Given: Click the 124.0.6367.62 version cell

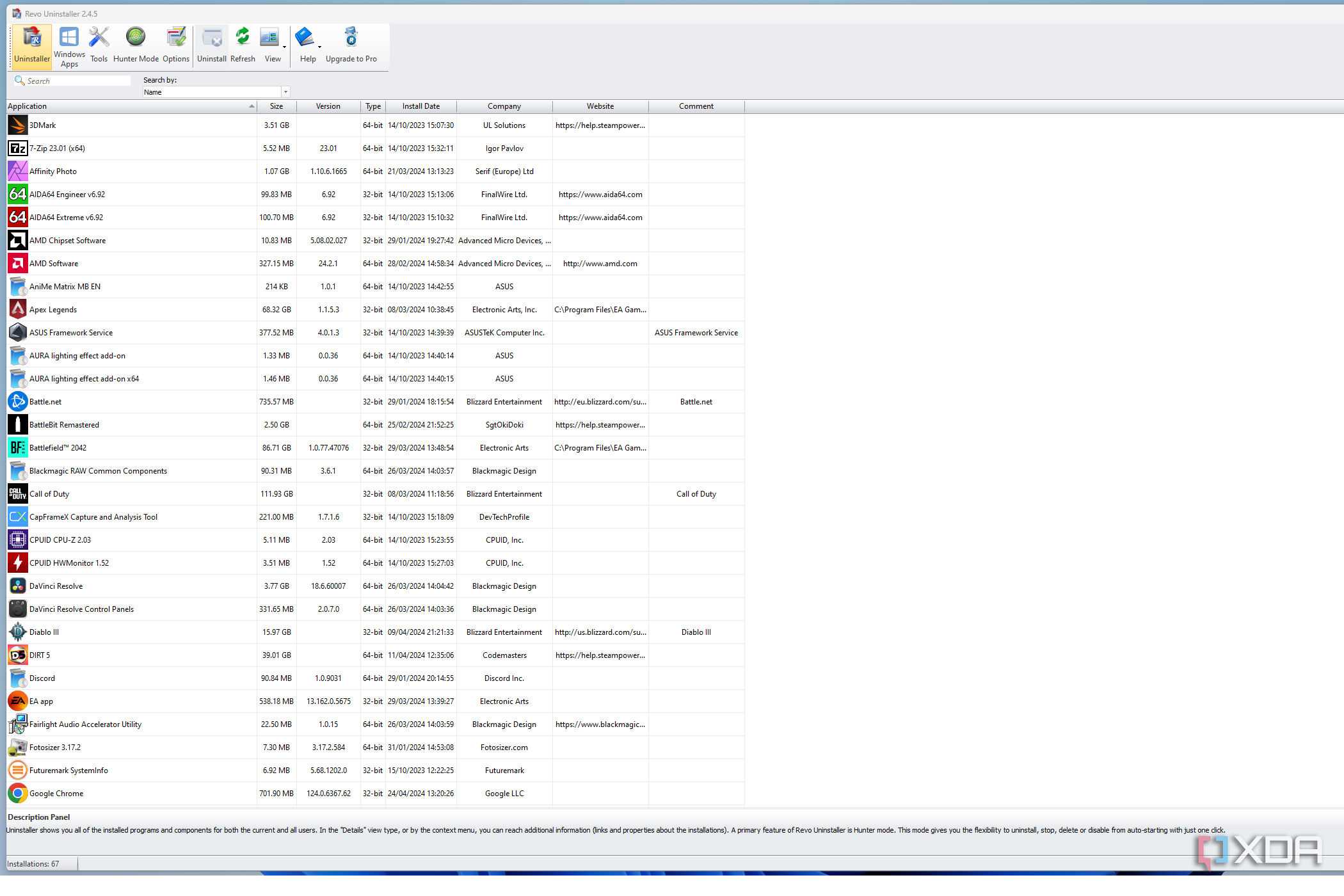Looking at the screenshot, I should click(x=328, y=794).
